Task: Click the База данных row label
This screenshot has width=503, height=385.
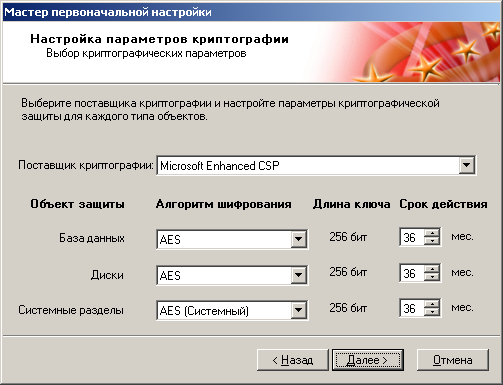Action: click(x=92, y=238)
